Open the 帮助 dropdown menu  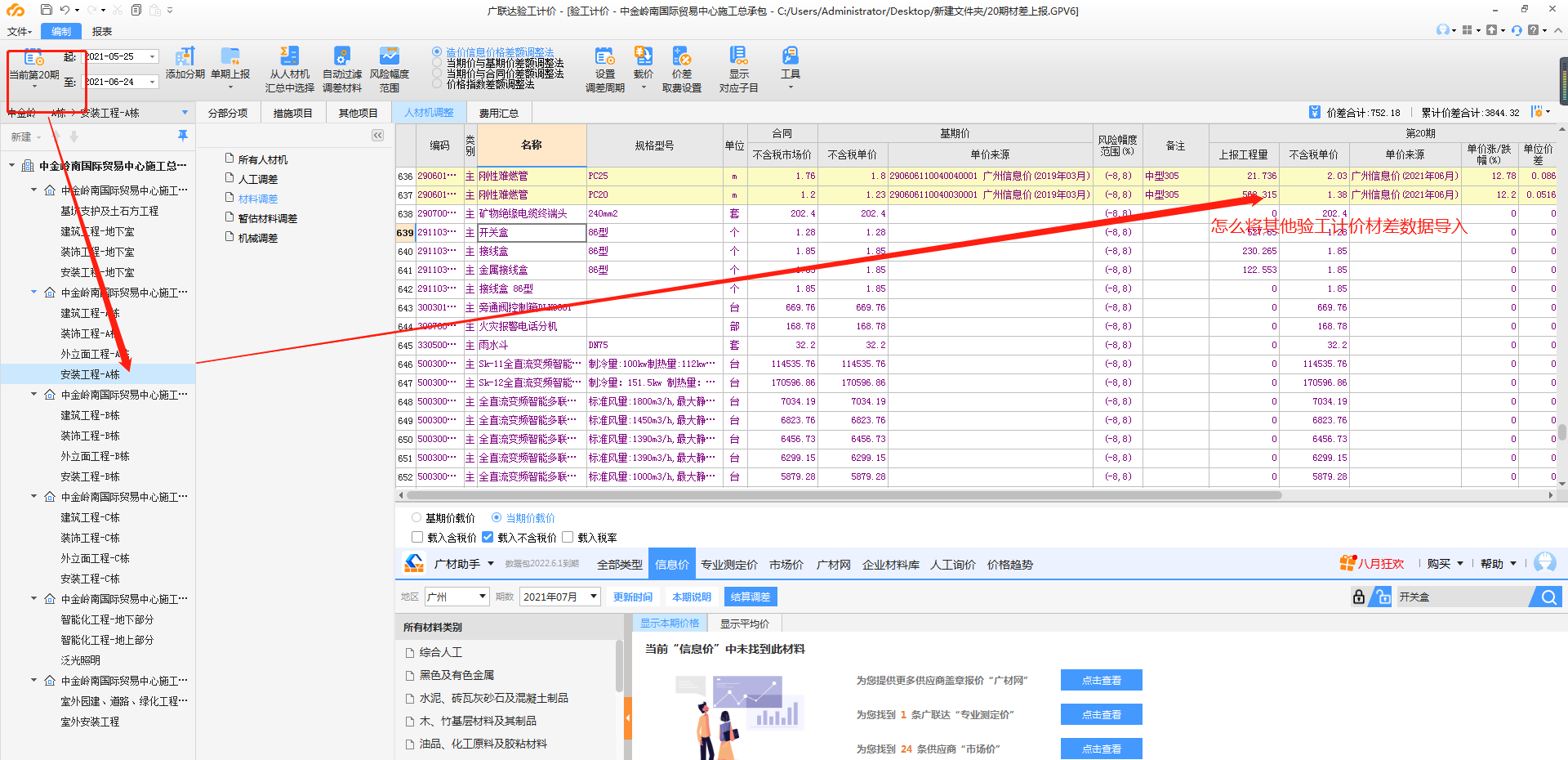[x=1499, y=563]
